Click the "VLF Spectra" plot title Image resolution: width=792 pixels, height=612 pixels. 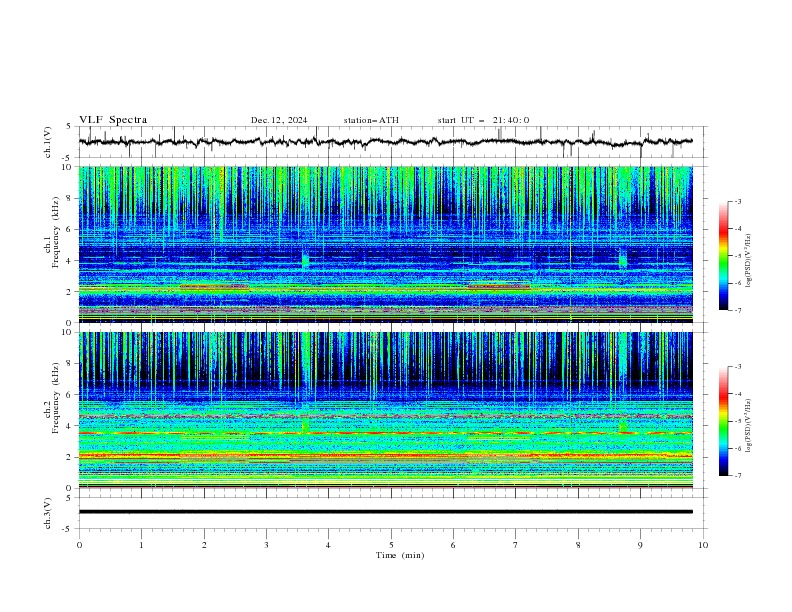[113, 120]
